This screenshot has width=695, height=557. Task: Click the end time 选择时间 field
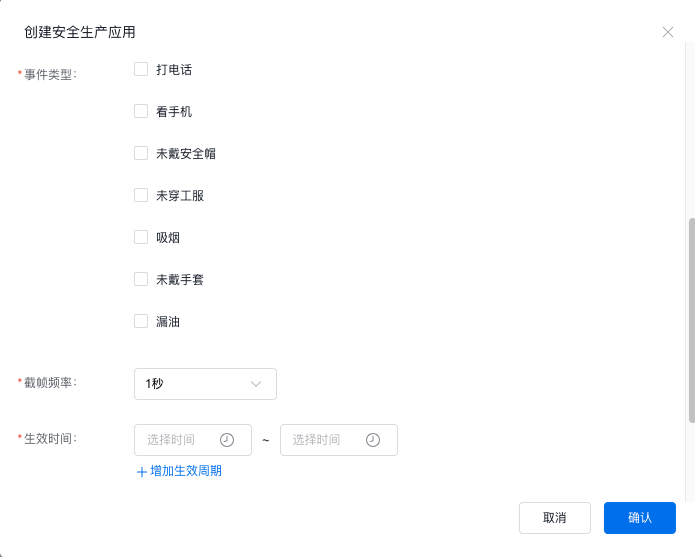pyautogui.click(x=339, y=440)
